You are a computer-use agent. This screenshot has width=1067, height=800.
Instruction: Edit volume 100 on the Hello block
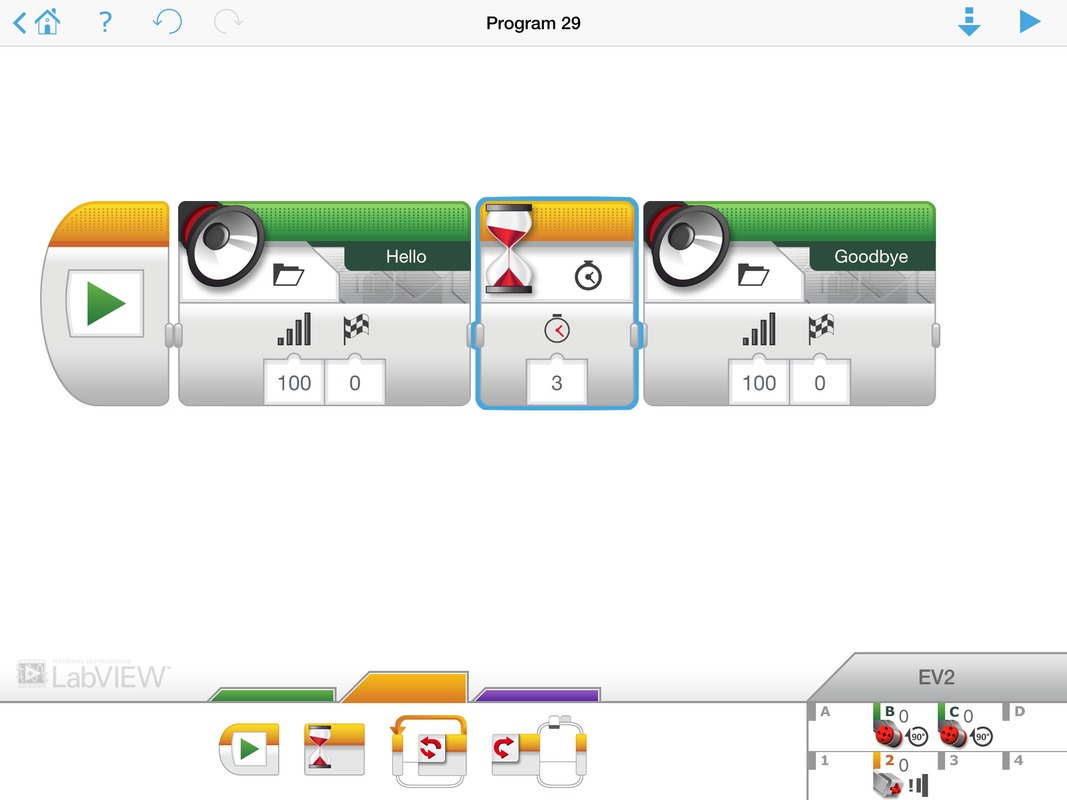[294, 383]
